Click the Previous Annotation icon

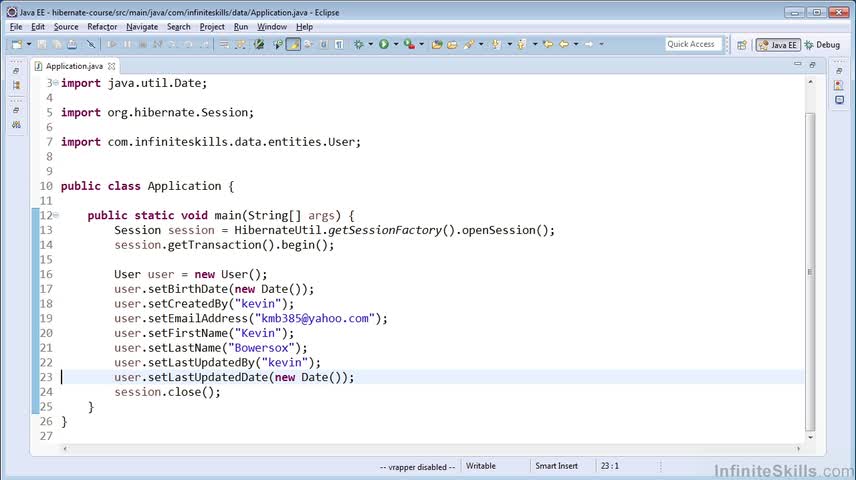click(521, 44)
